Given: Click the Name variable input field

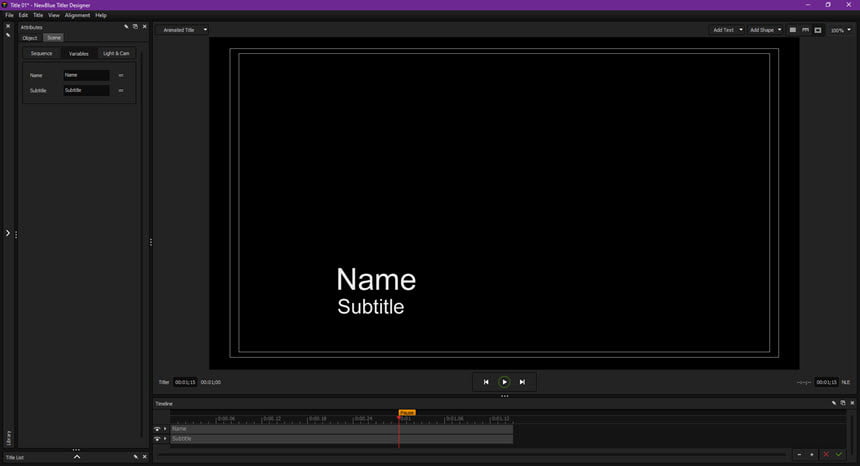Looking at the screenshot, I should (x=86, y=75).
